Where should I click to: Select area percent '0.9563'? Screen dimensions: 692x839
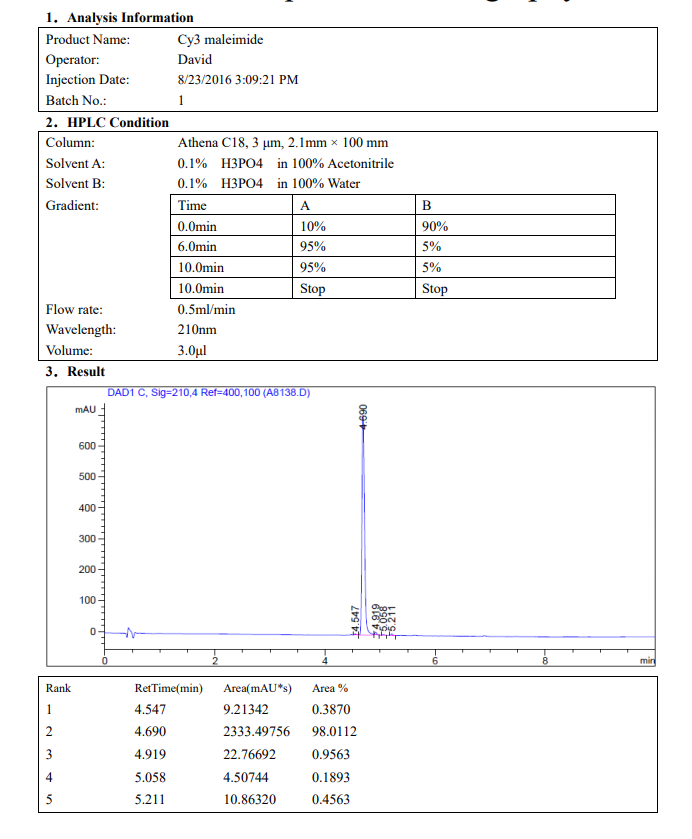(x=331, y=754)
